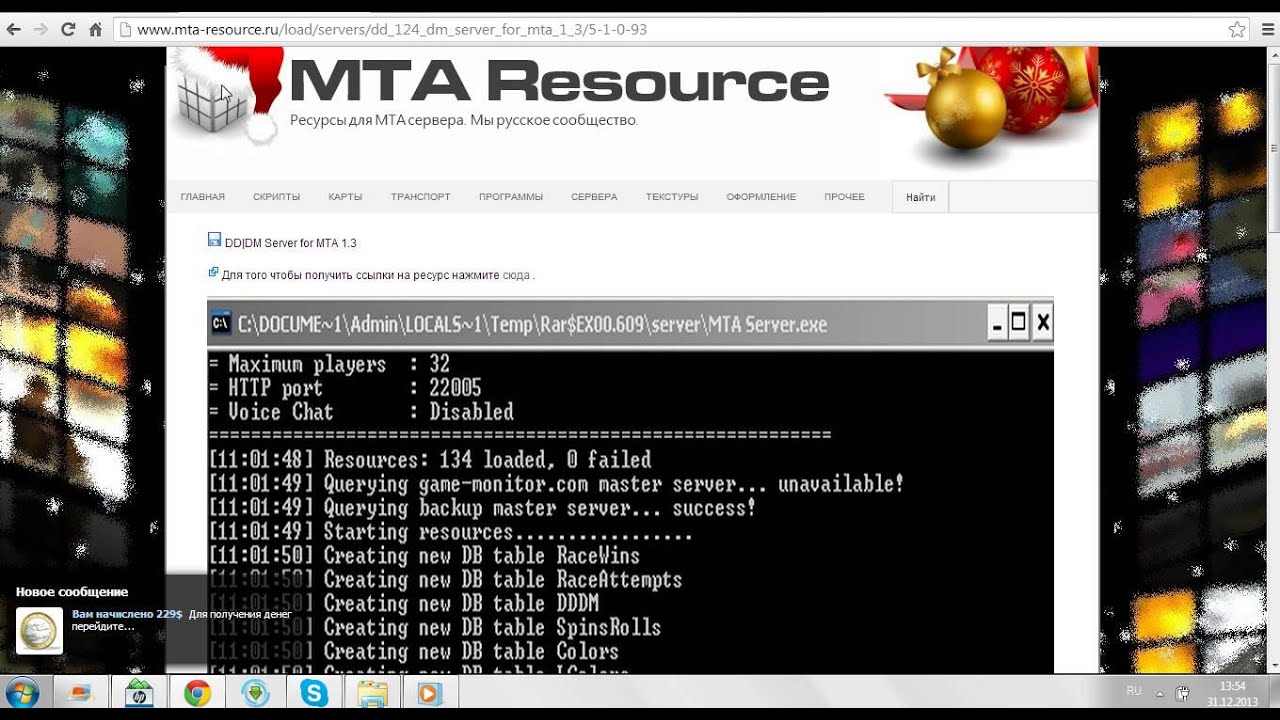Click the RU language indicator
Screen dimensions: 1280x720
1134,691
